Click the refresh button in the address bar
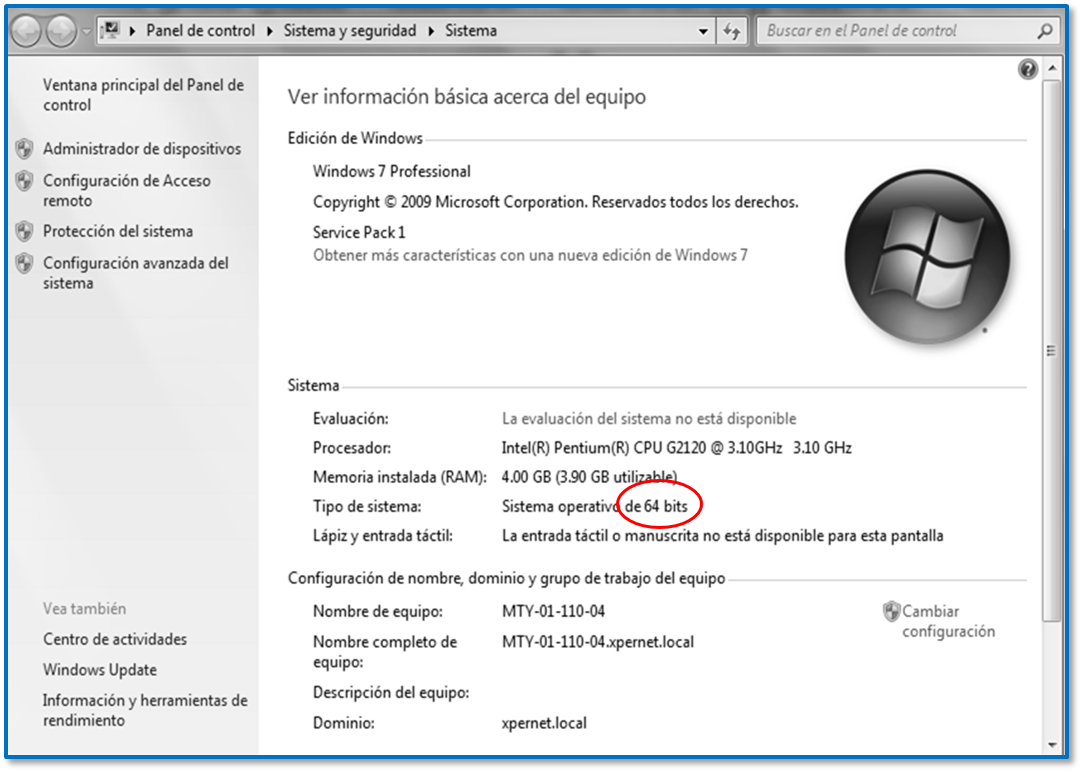 (731, 31)
